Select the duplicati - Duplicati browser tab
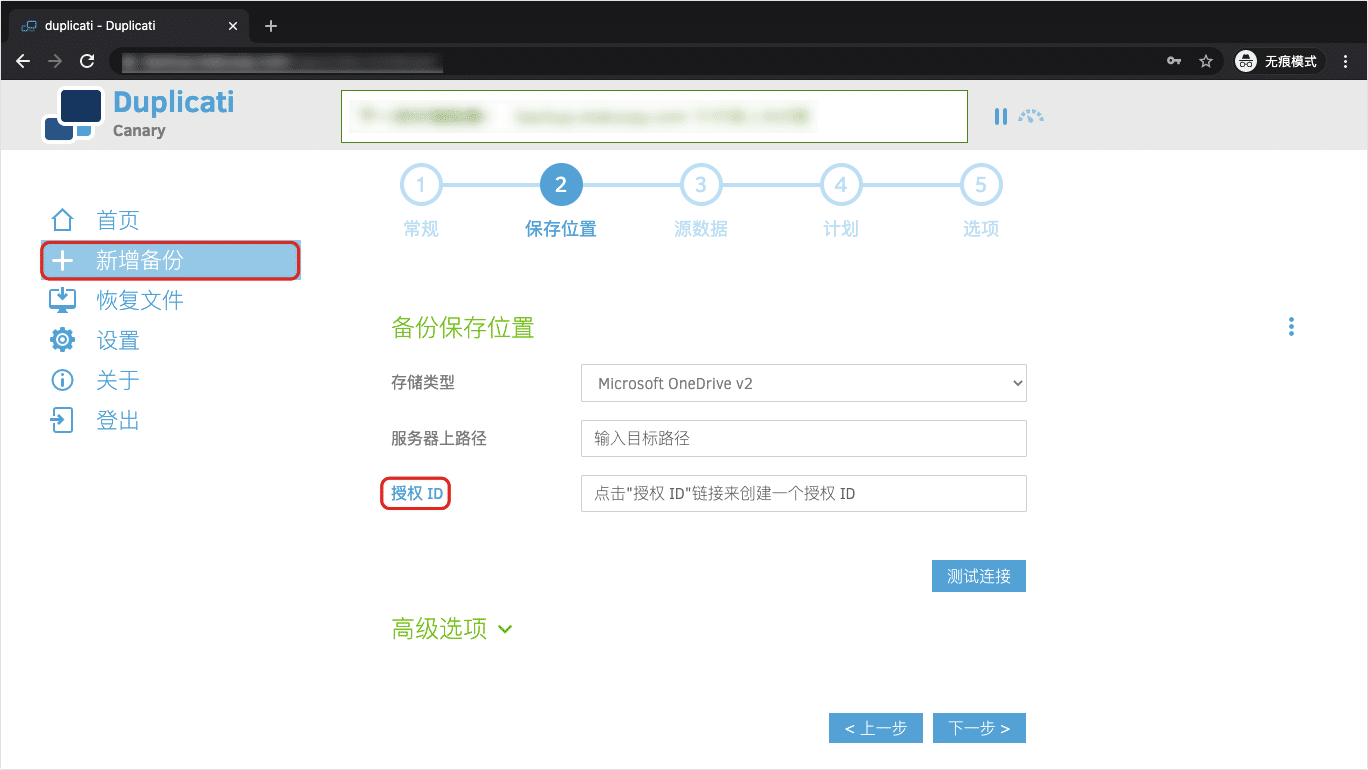 point(129,26)
